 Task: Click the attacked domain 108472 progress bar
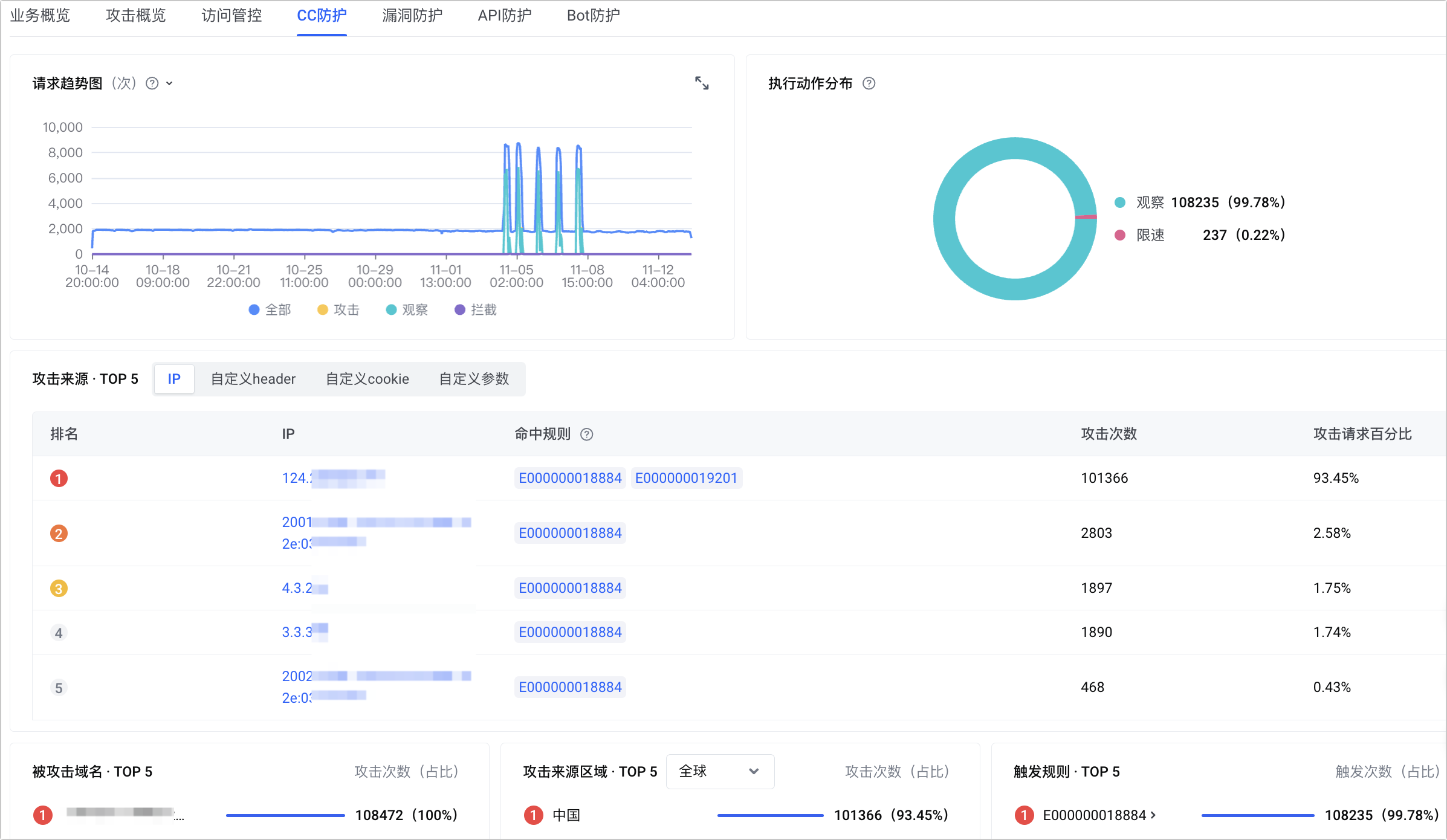tap(285, 816)
